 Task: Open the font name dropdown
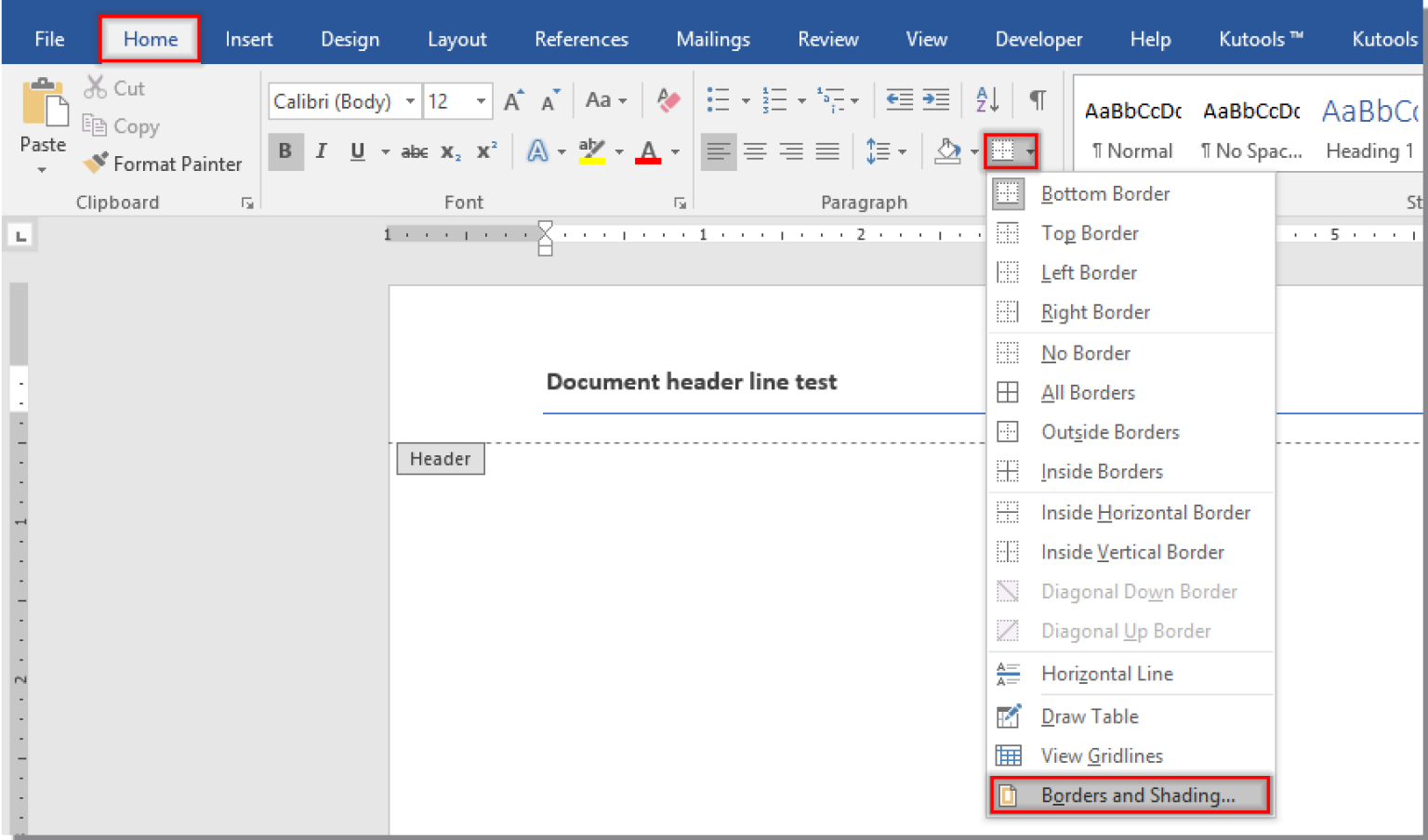(412, 101)
